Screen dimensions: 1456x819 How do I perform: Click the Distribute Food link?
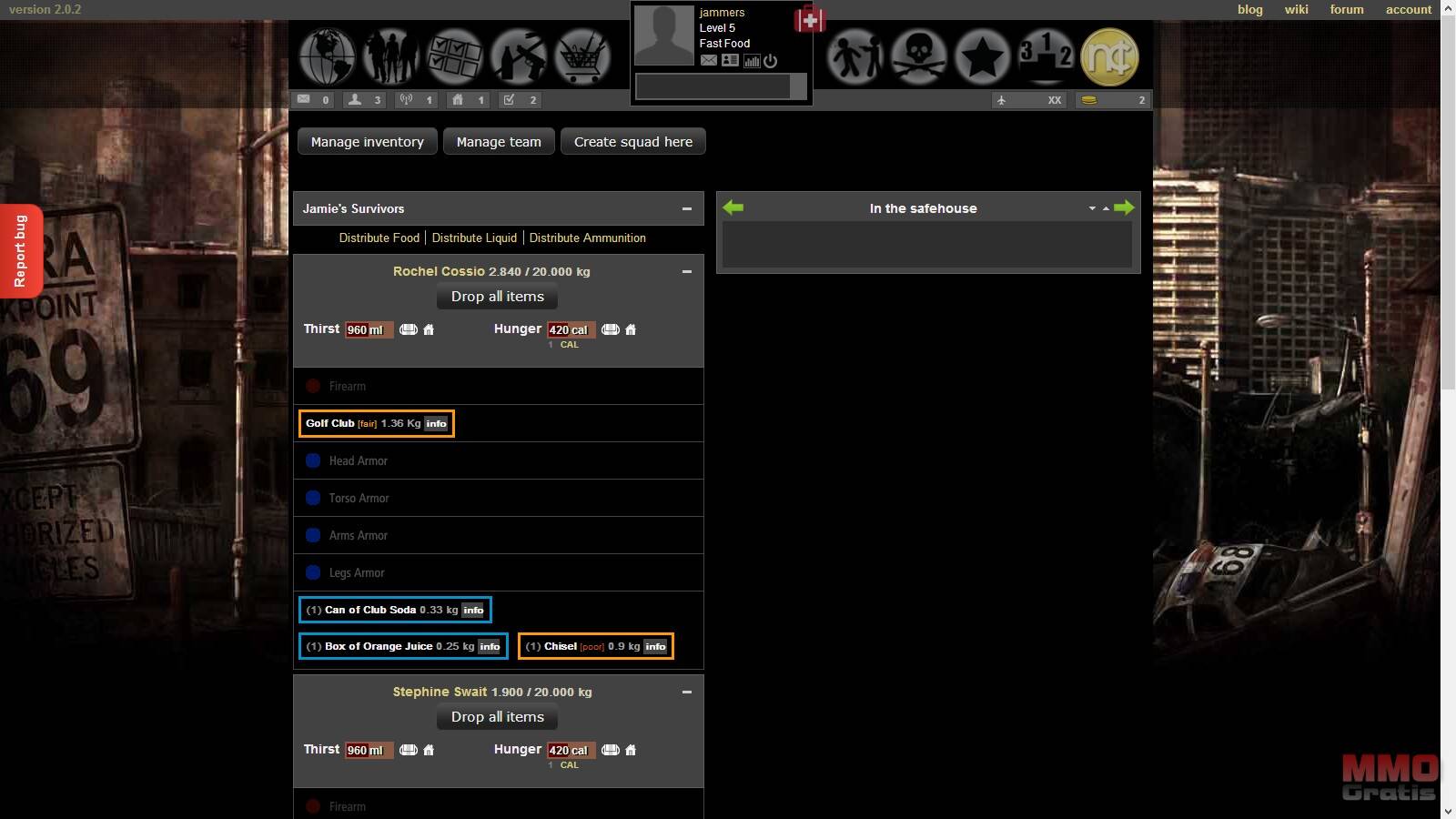(x=379, y=238)
